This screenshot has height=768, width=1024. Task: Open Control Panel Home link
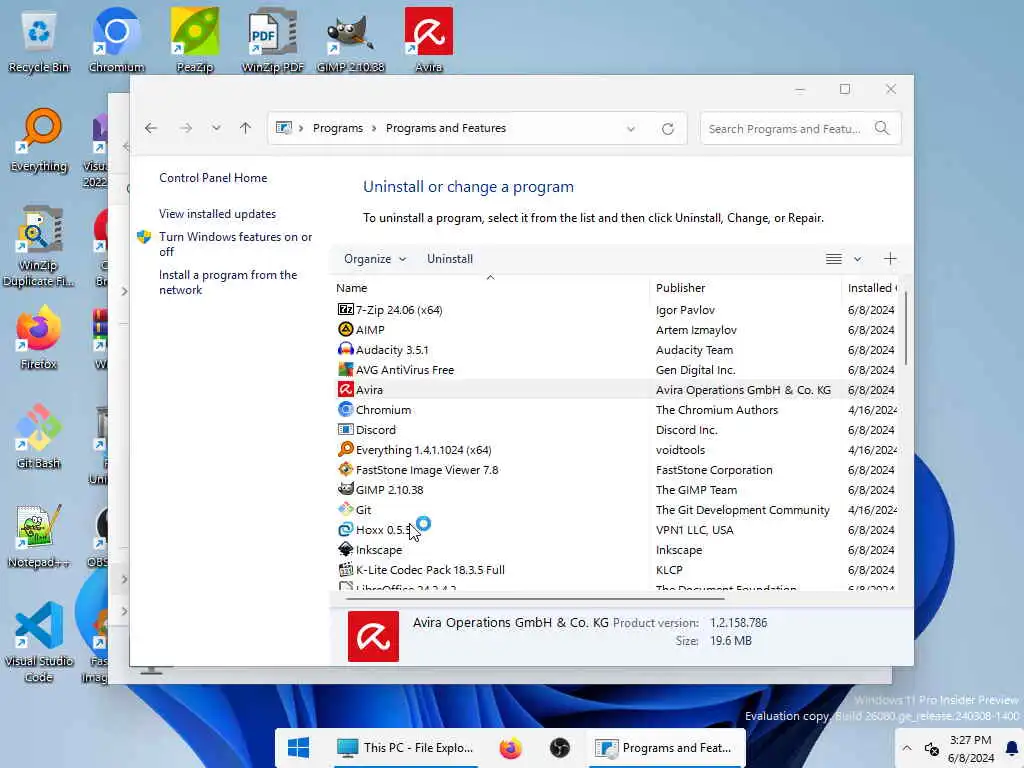(x=213, y=178)
